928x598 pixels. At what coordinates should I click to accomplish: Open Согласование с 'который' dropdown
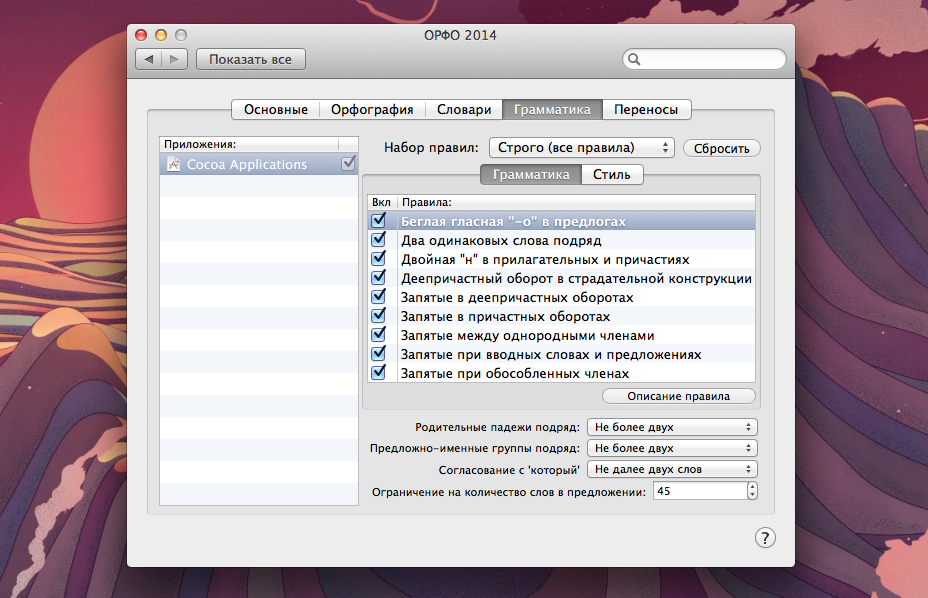point(672,470)
